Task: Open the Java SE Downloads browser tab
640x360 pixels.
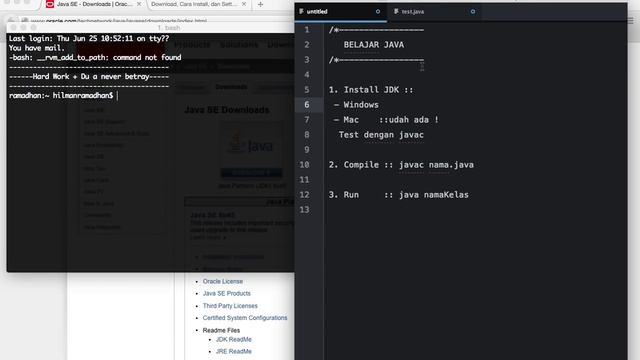Action: 94,4
